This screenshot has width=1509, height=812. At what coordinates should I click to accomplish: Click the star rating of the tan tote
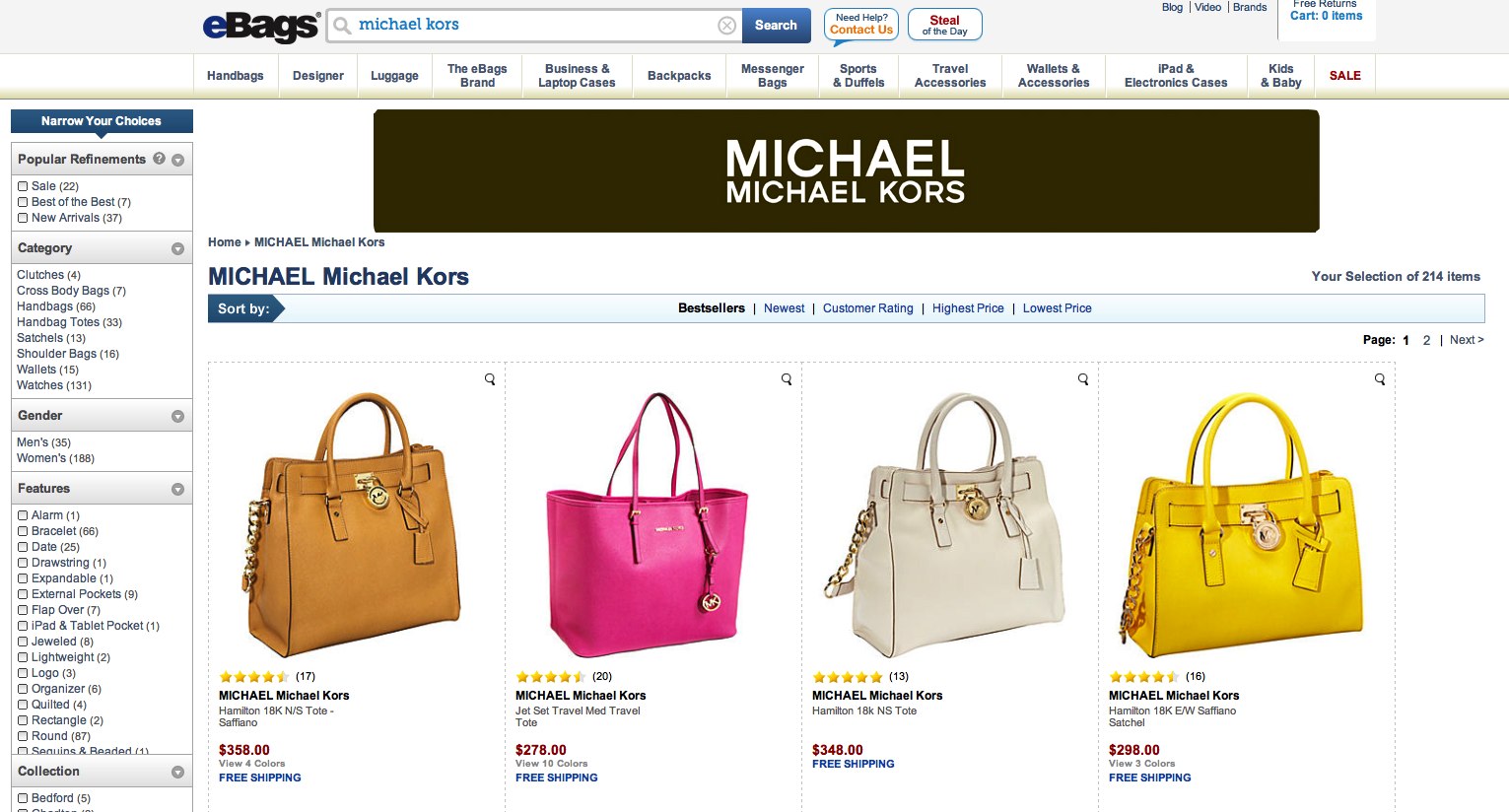[254, 677]
